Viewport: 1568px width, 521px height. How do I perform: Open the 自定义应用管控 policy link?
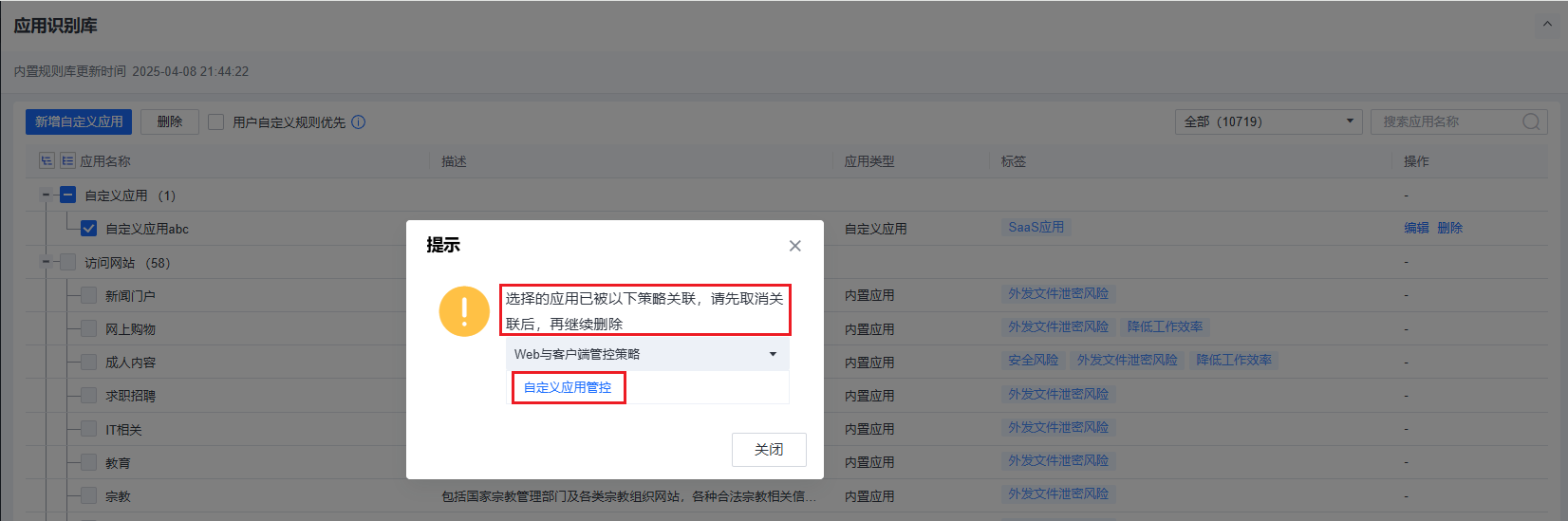point(568,387)
